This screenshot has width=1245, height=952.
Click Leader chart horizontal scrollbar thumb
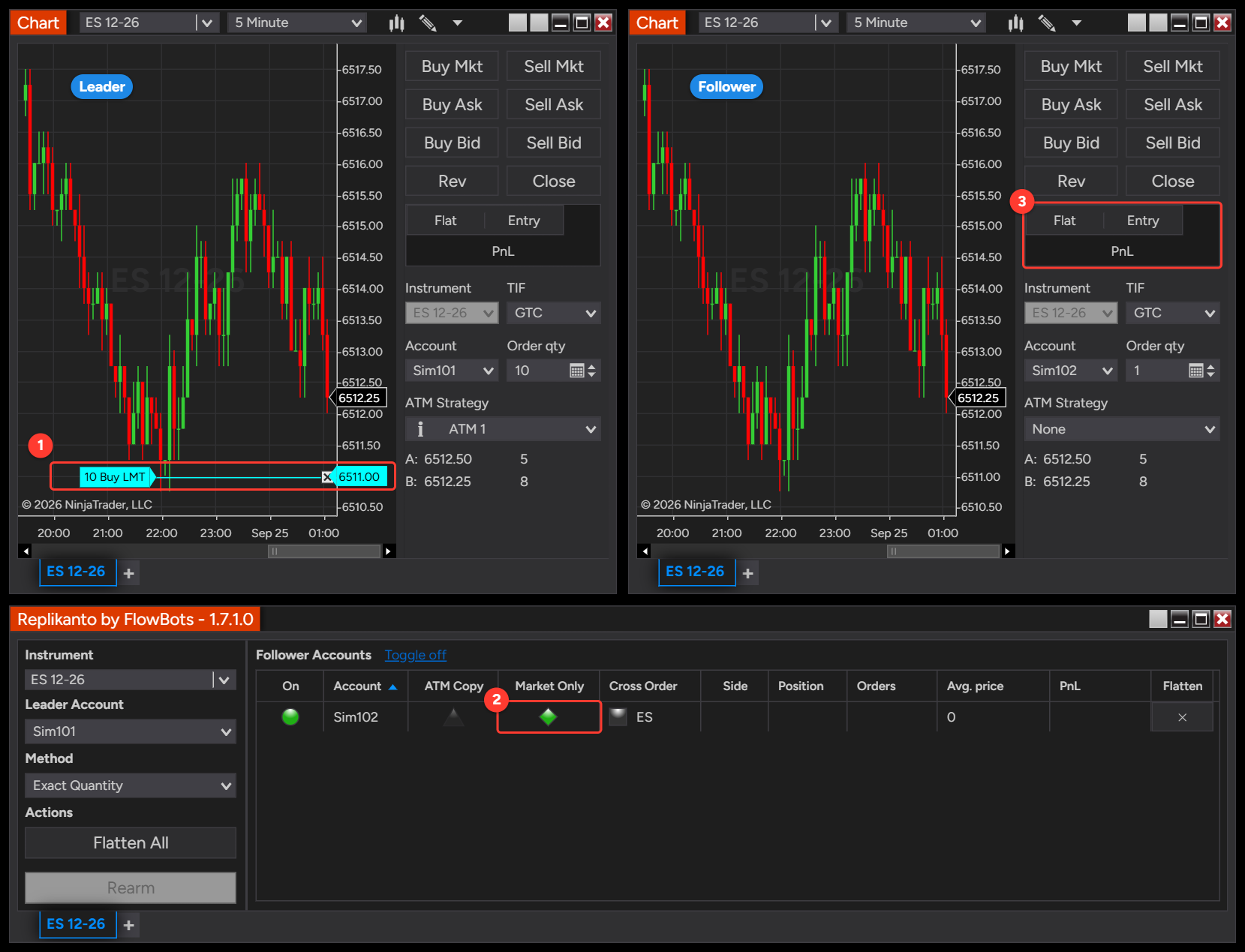coord(325,551)
